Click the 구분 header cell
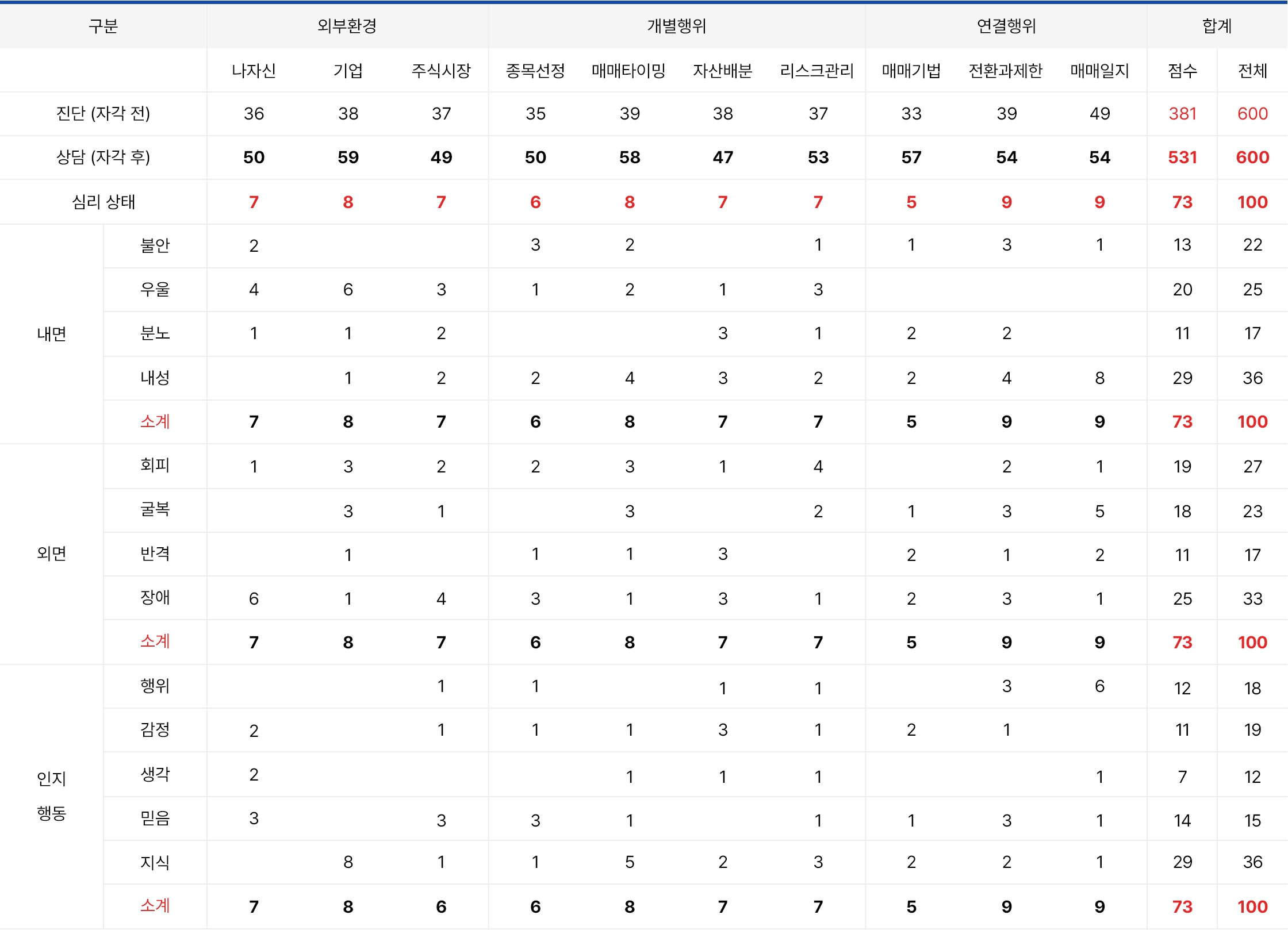This screenshot has width=1288, height=930. coord(103,26)
